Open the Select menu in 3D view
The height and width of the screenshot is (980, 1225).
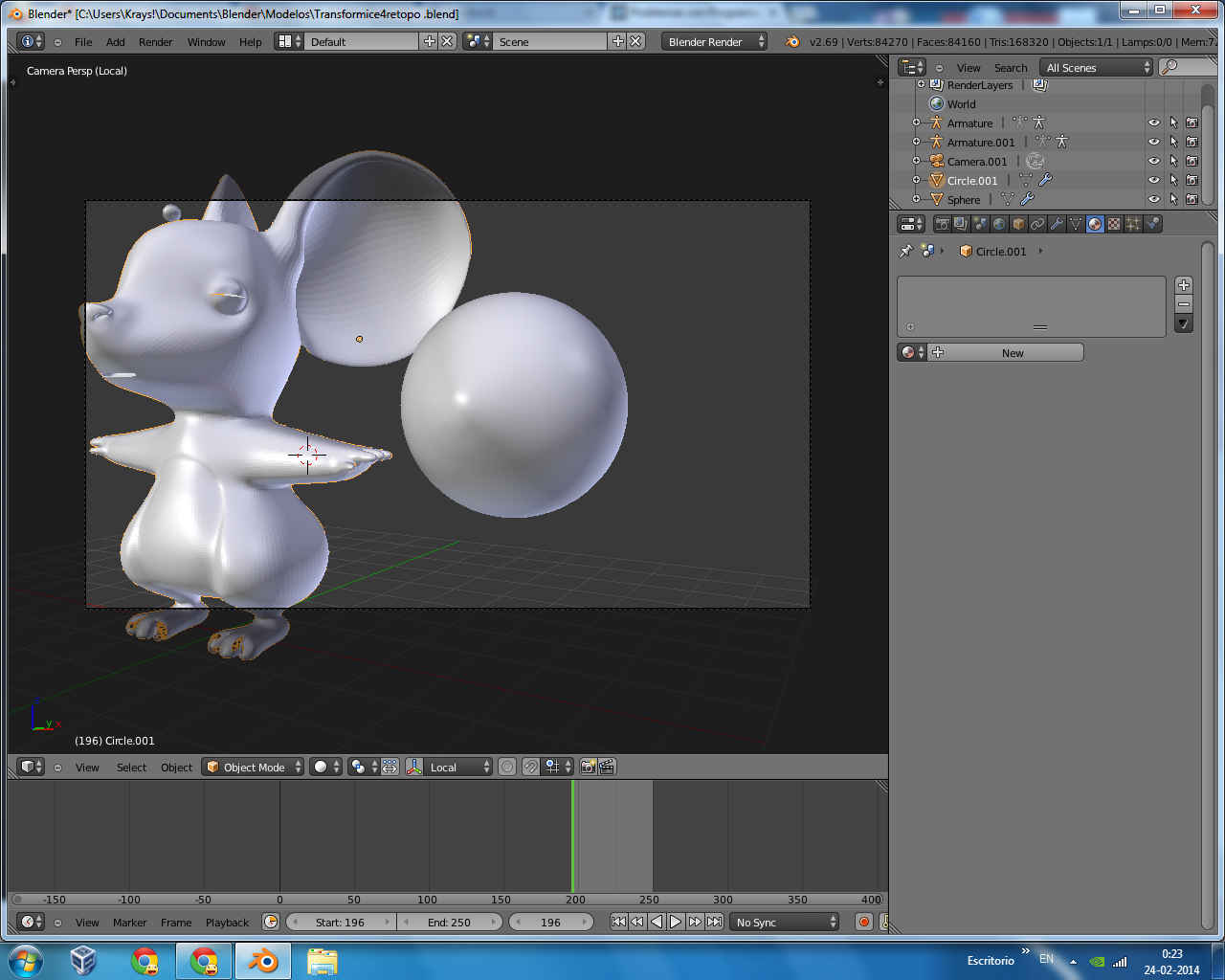pos(132,768)
